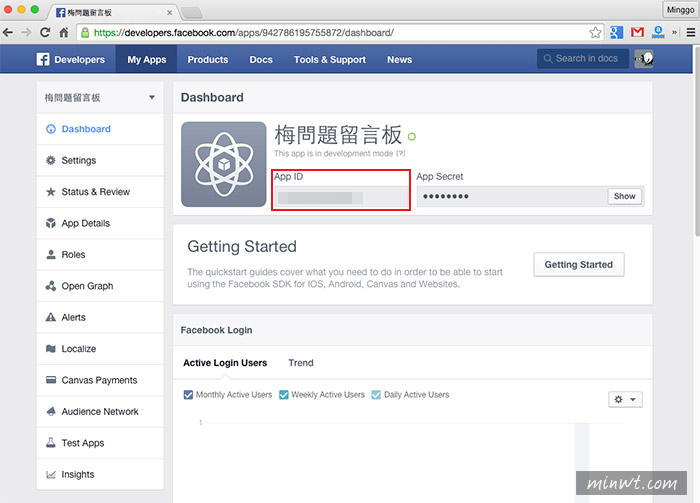Open the Insights sidebar link

click(x=100, y=474)
